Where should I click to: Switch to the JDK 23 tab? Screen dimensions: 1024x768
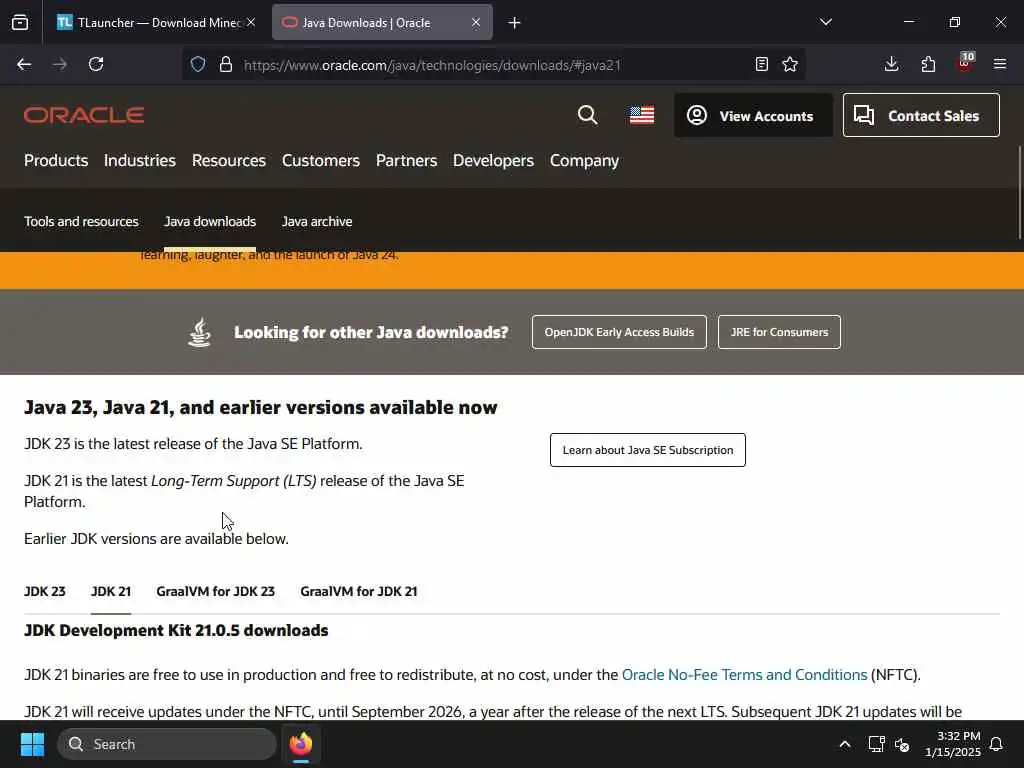[44, 591]
